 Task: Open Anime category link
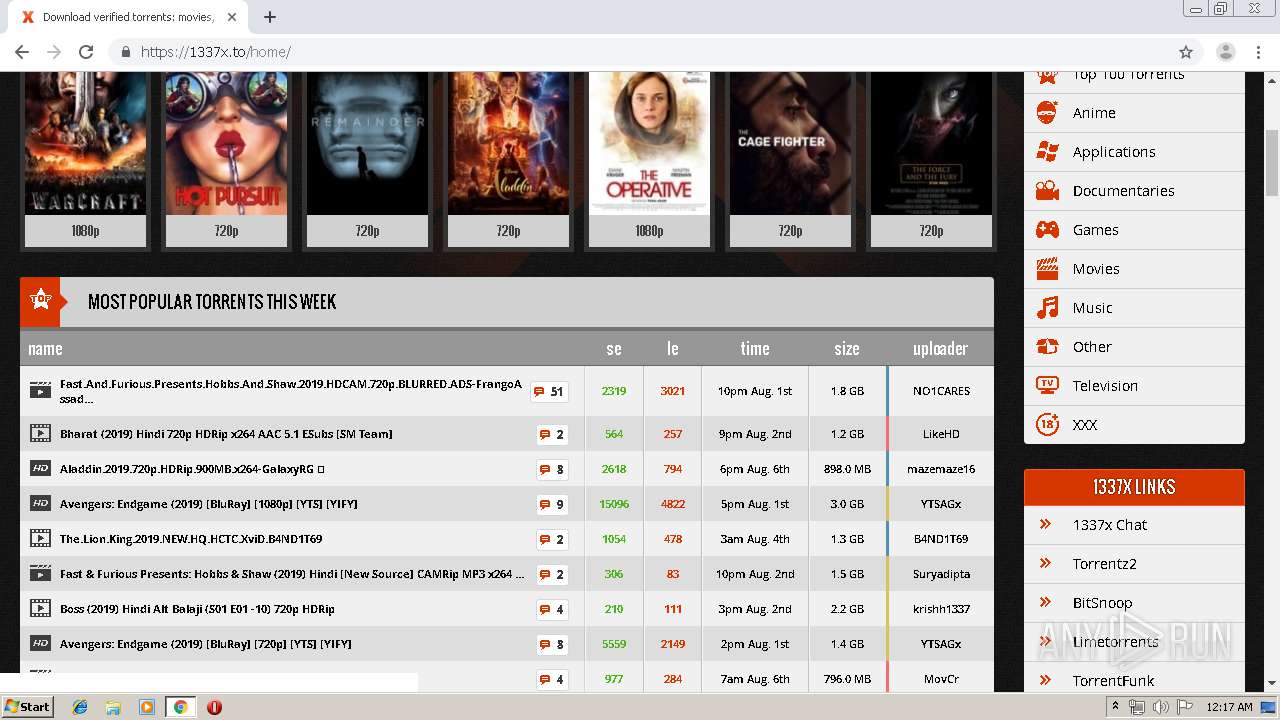coord(1094,113)
